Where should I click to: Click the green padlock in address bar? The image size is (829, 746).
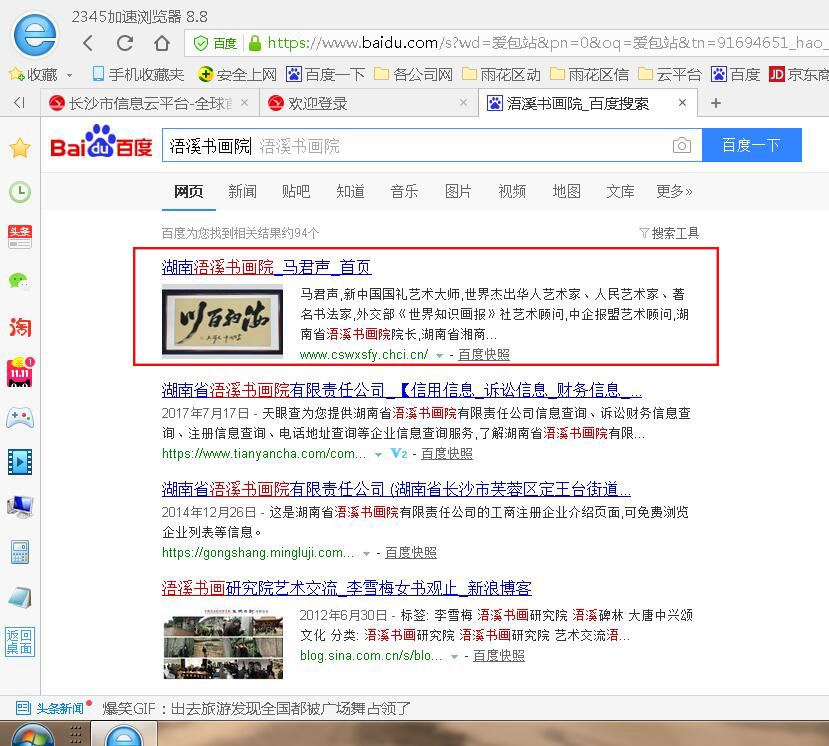point(255,43)
